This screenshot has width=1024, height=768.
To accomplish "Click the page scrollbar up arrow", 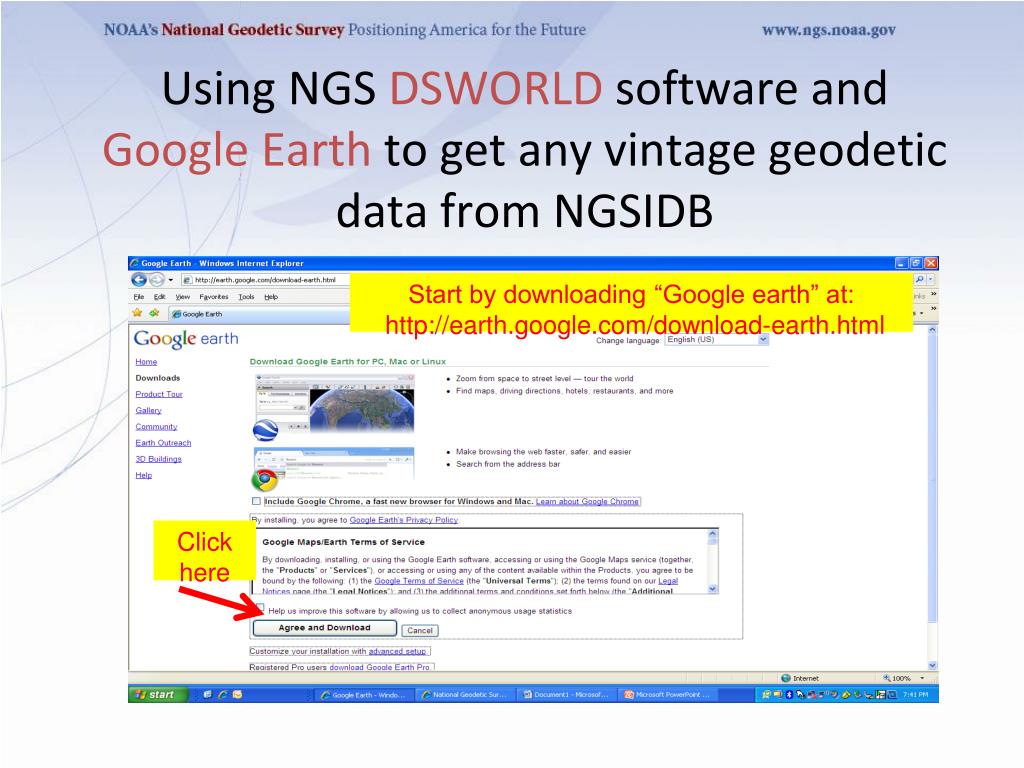I will [x=933, y=330].
